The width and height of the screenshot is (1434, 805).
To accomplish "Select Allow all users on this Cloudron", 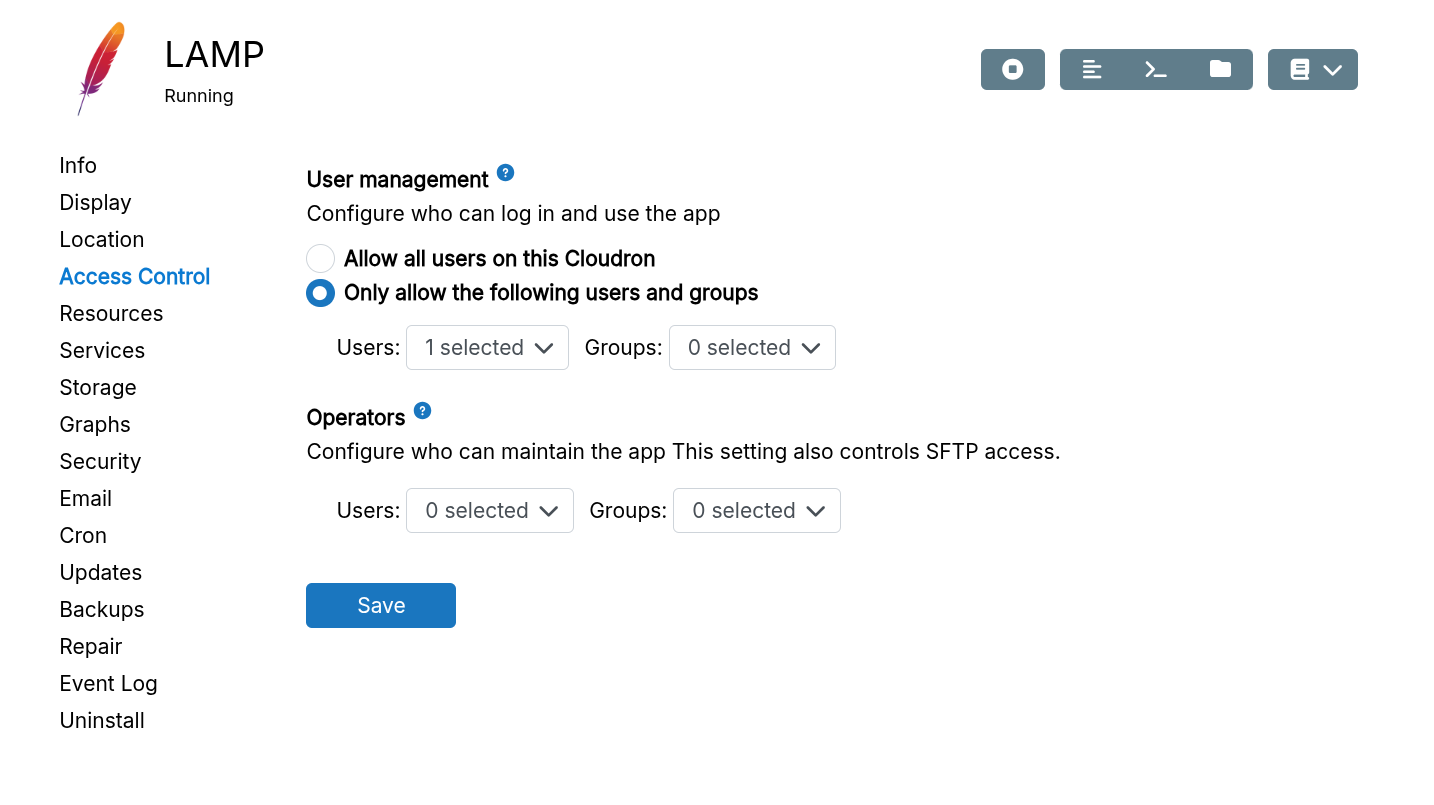I will [x=320, y=258].
